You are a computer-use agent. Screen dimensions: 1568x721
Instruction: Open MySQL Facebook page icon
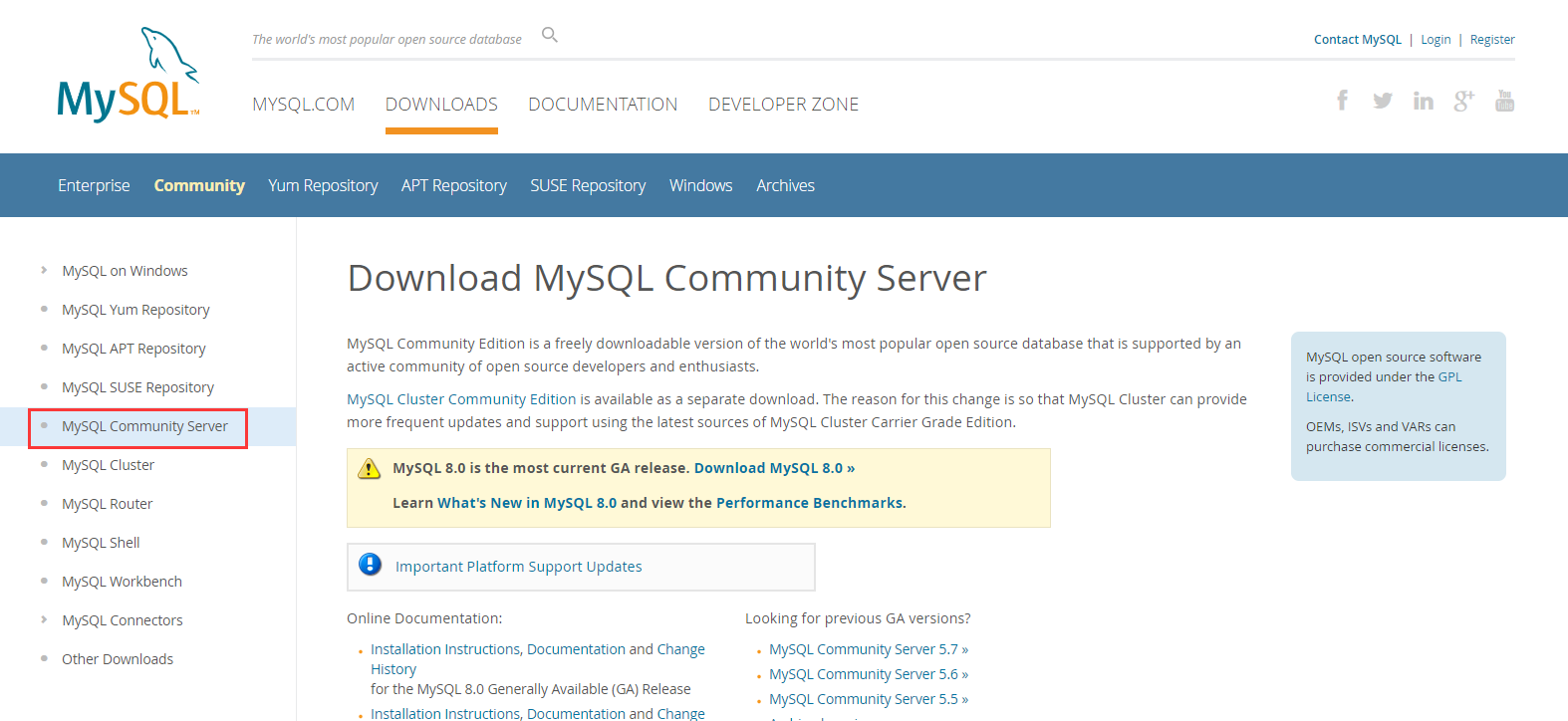tap(1343, 101)
